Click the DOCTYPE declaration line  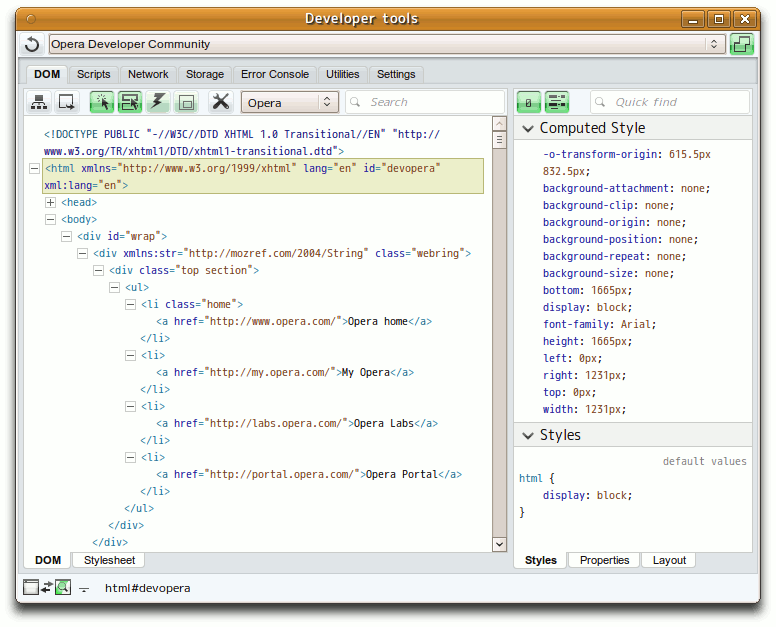tap(242, 143)
